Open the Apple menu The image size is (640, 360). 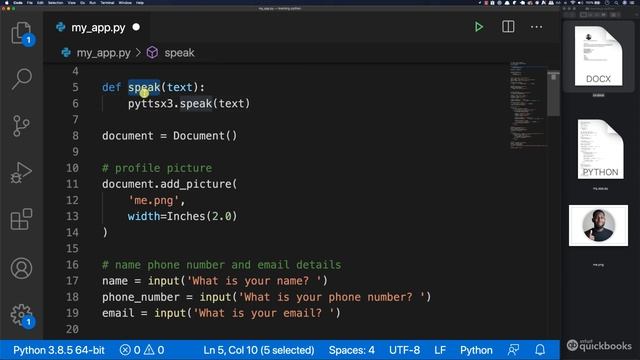point(7,2)
